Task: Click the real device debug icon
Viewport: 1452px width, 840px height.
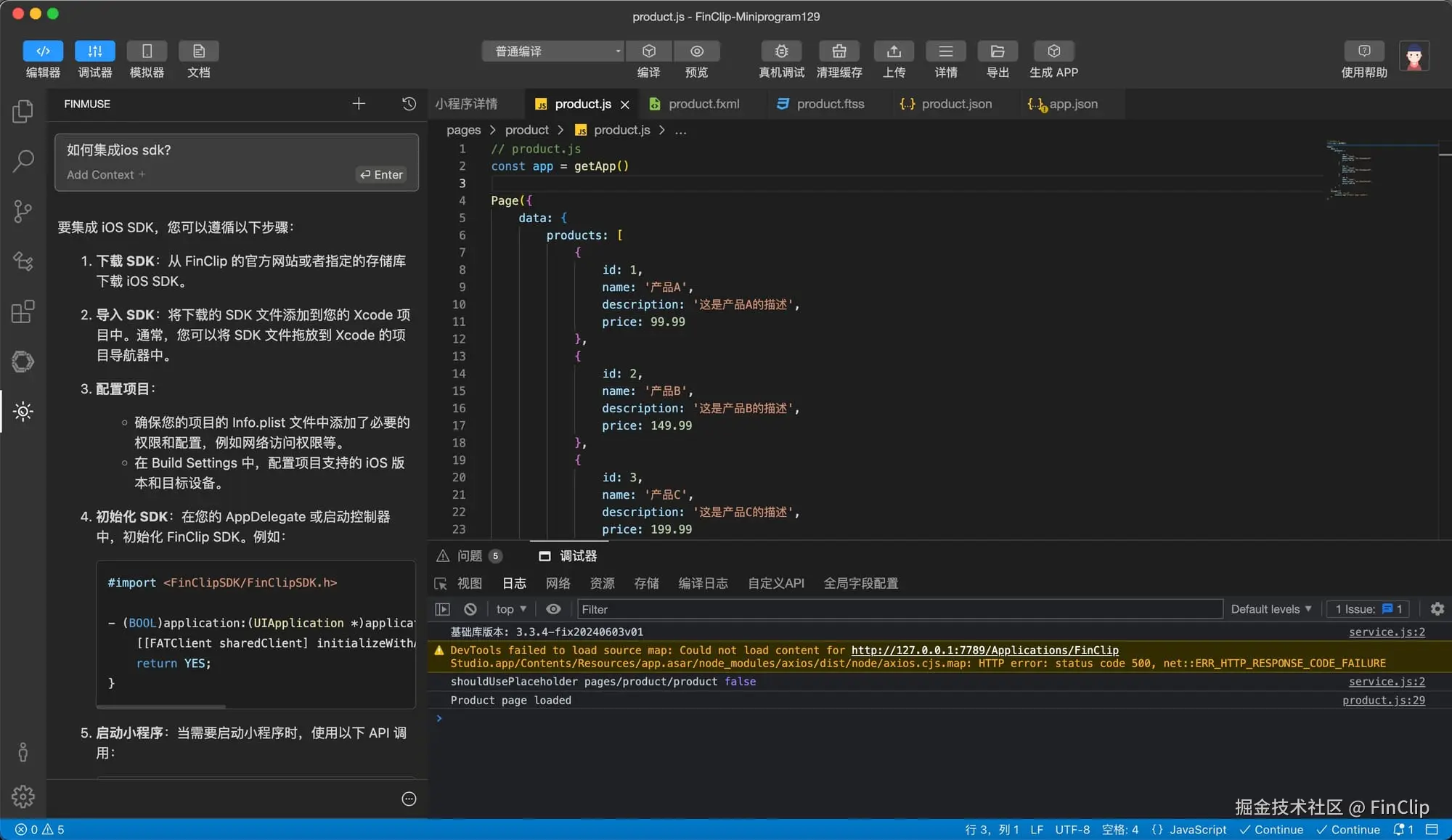Action: click(781, 52)
